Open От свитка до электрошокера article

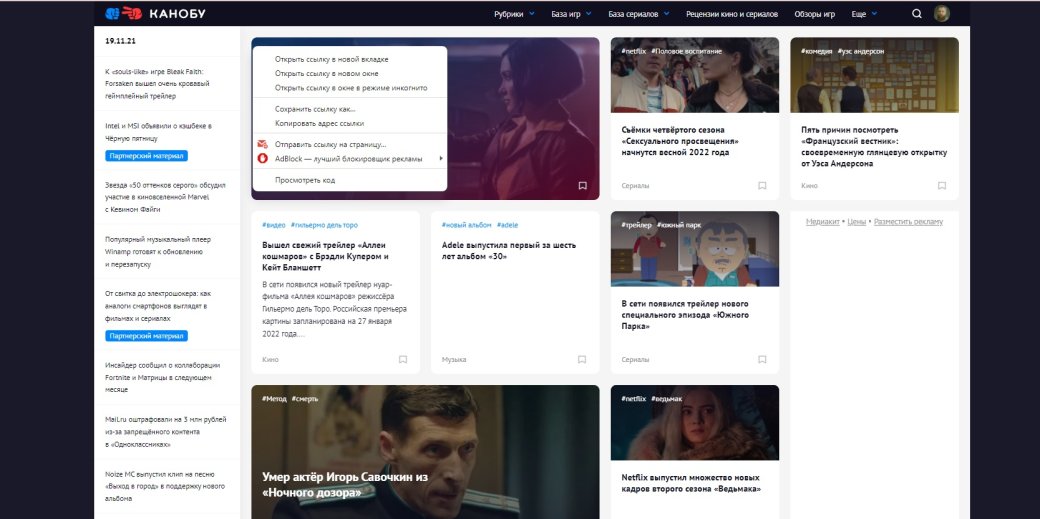(158, 306)
